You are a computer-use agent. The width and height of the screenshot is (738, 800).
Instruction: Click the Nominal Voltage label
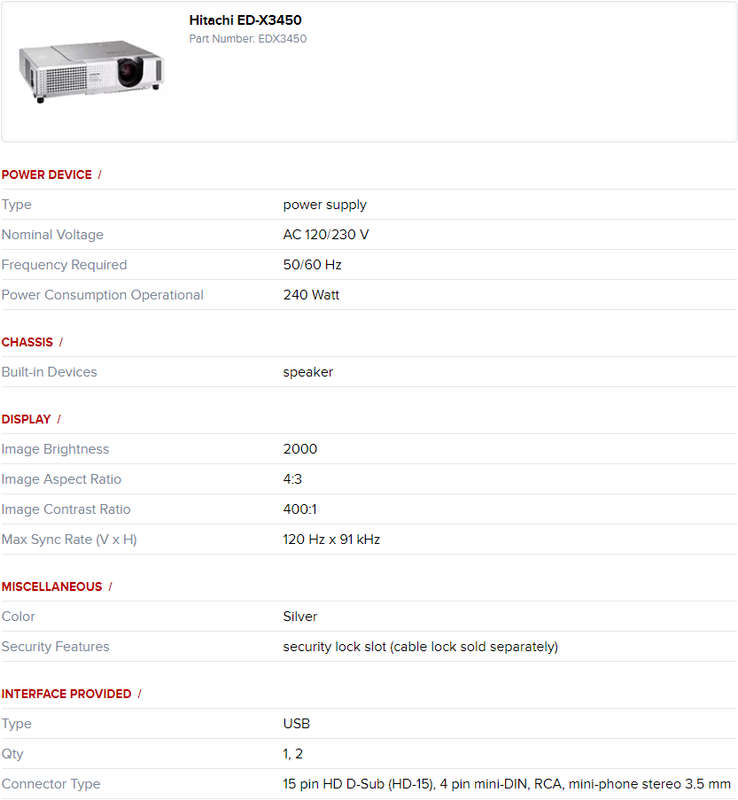point(53,235)
